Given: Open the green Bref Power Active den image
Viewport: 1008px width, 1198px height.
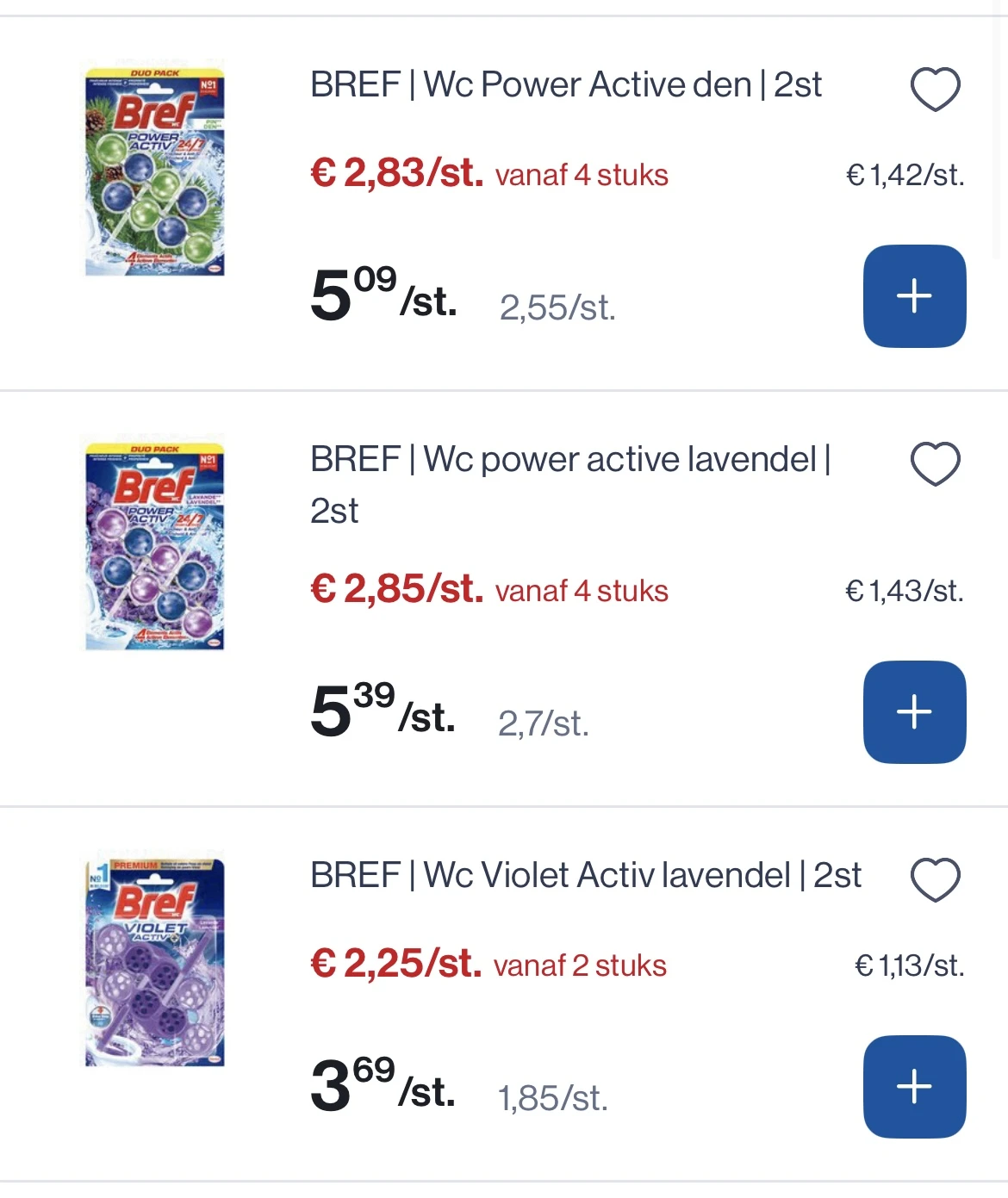Looking at the screenshot, I should 155,169.
